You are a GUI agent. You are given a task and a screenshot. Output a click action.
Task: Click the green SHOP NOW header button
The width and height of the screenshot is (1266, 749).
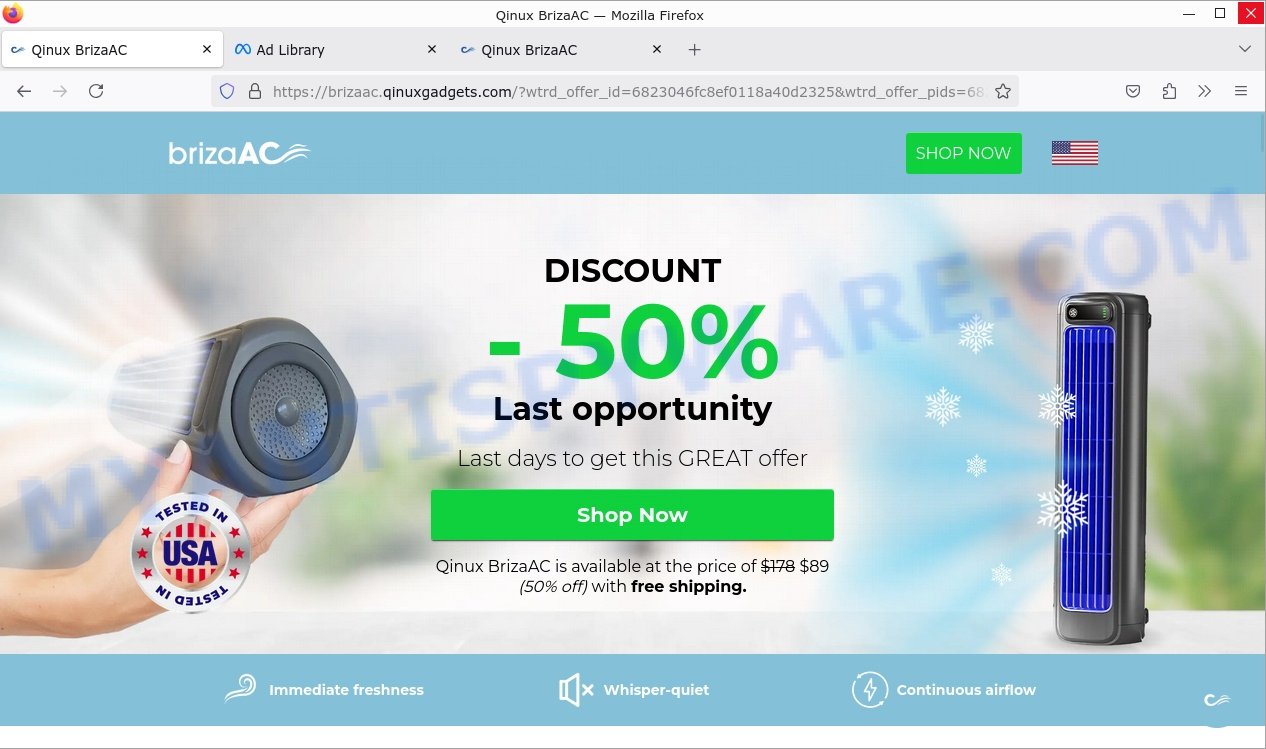(x=964, y=153)
